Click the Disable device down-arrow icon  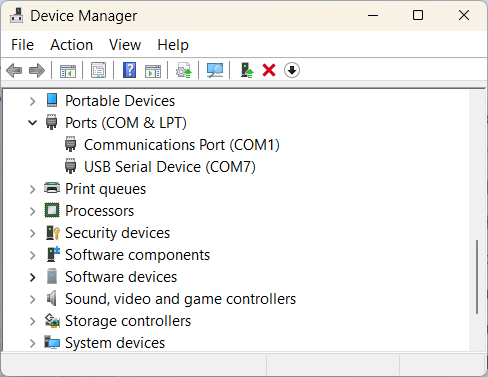pos(292,70)
